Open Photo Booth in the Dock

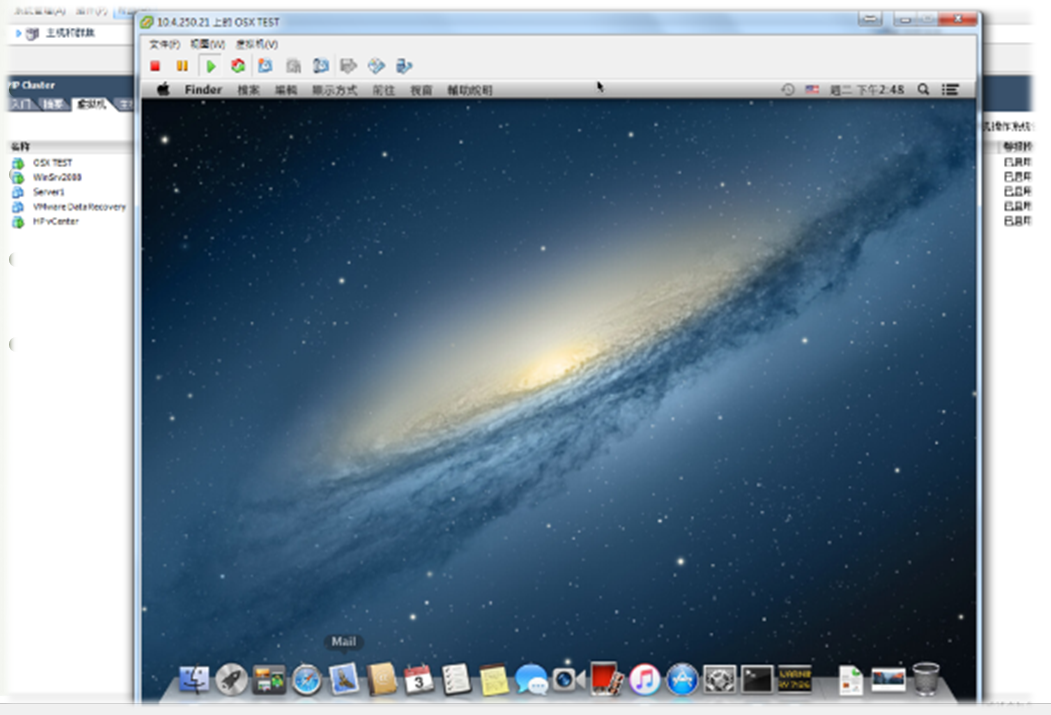point(607,678)
